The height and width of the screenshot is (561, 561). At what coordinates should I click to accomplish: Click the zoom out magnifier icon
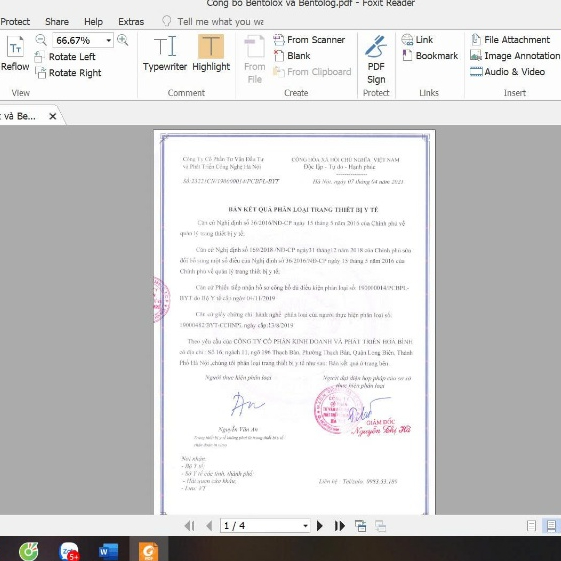41,40
